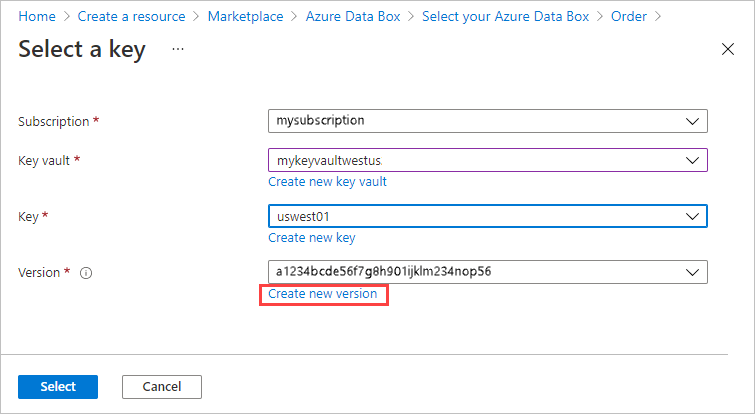Click the Create new key vault link
Image resolution: width=755 pixels, height=414 pixels.
coord(327,182)
